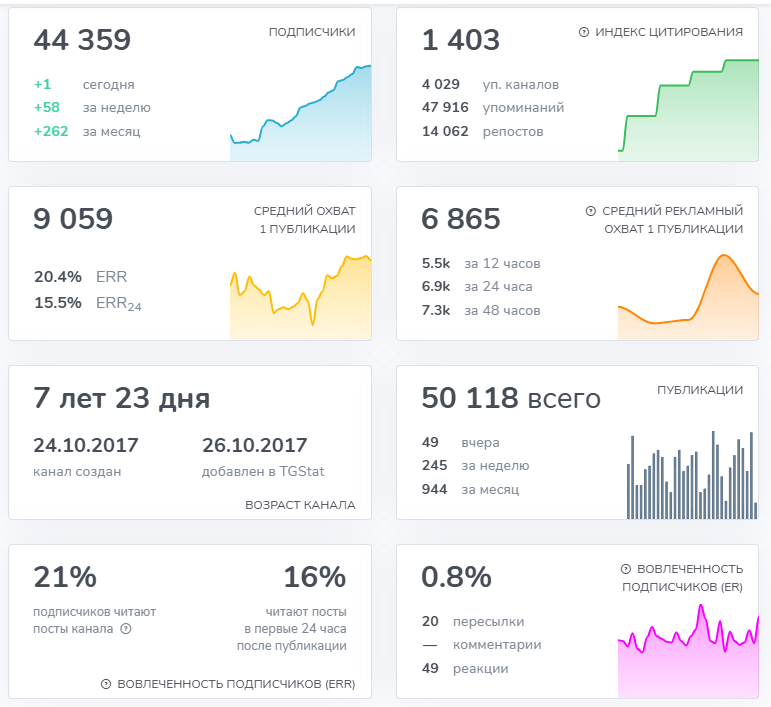Click the добавлен в TGStat caption
Viewport: 771px width, 707px height.
point(263,471)
